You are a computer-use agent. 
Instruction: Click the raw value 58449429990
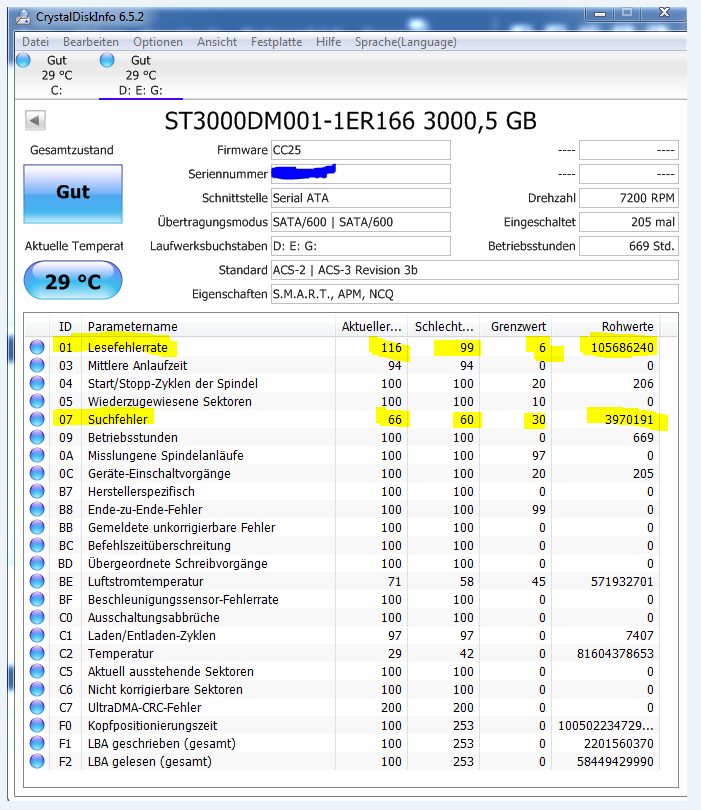tap(615, 761)
